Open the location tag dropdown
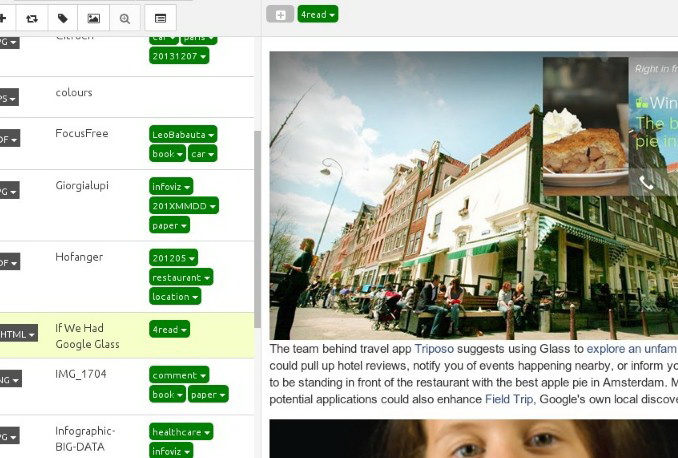Image resolution: width=678 pixels, height=458 pixels. click(175, 296)
